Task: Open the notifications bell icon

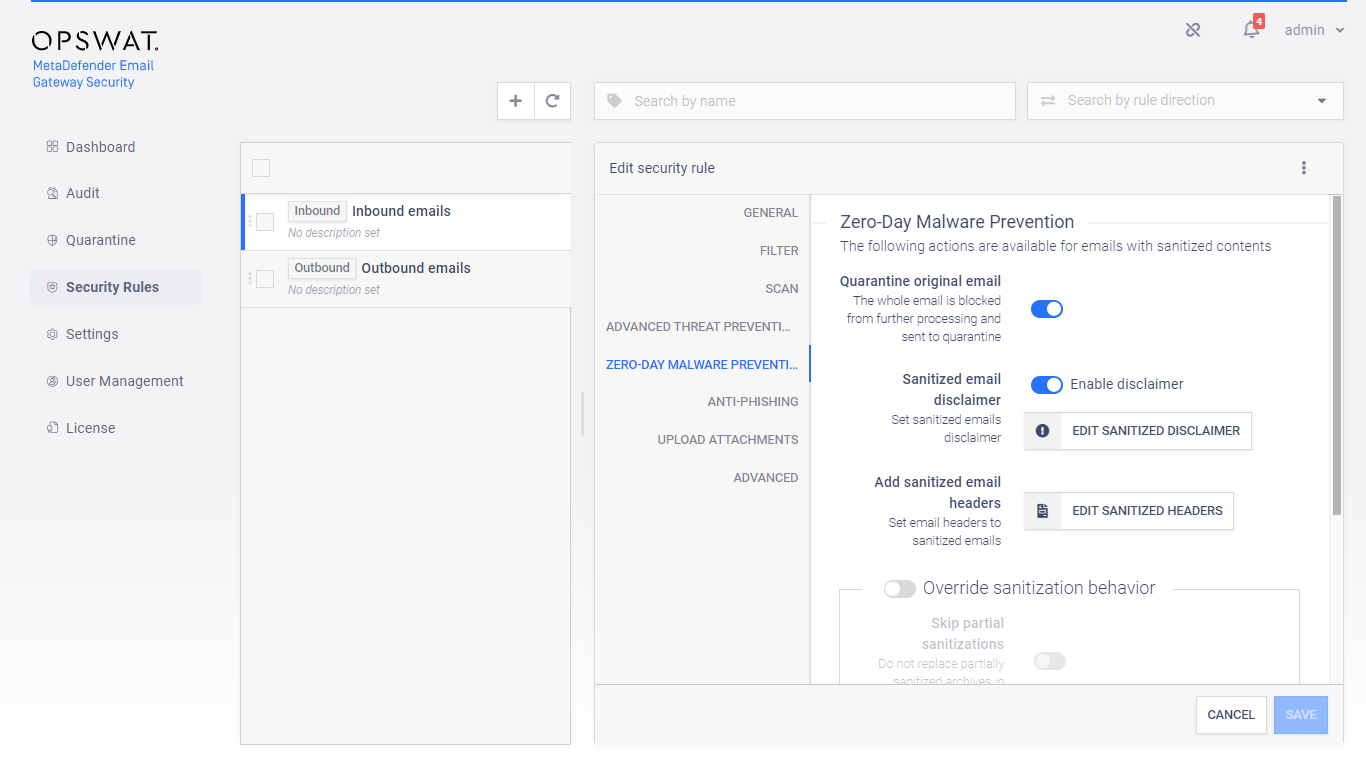Action: [1251, 30]
